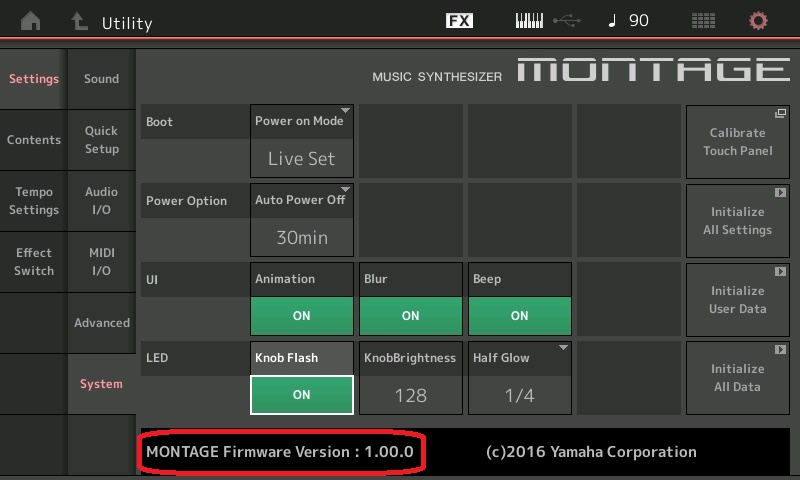Viewport: 800px width, 480px height.
Task: Turn off the Blur setting
Action: point(410,315)
